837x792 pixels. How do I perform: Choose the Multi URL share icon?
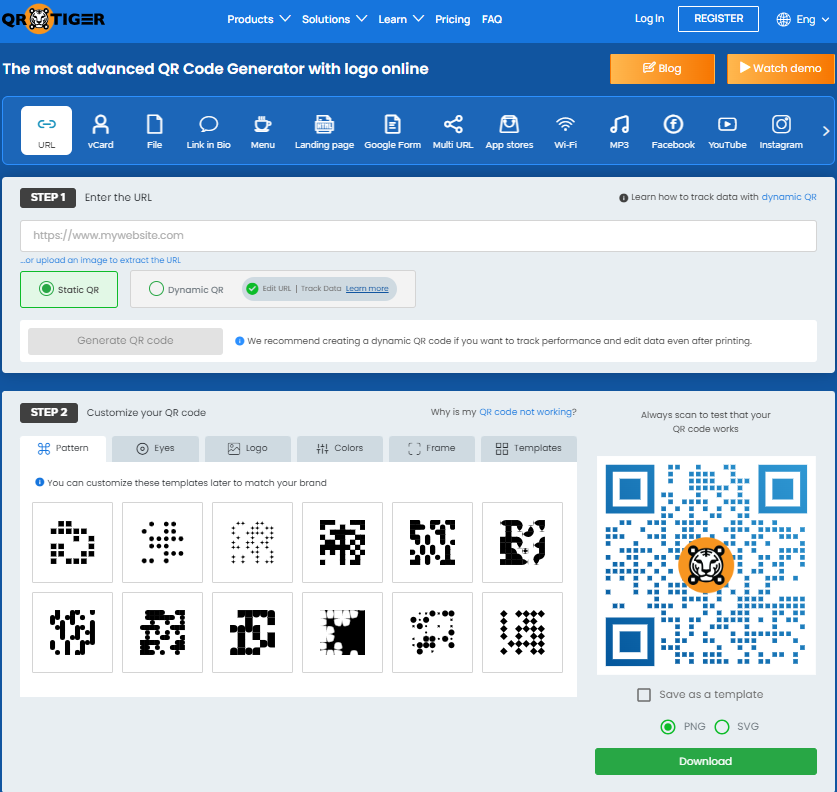tap(453, 125)
